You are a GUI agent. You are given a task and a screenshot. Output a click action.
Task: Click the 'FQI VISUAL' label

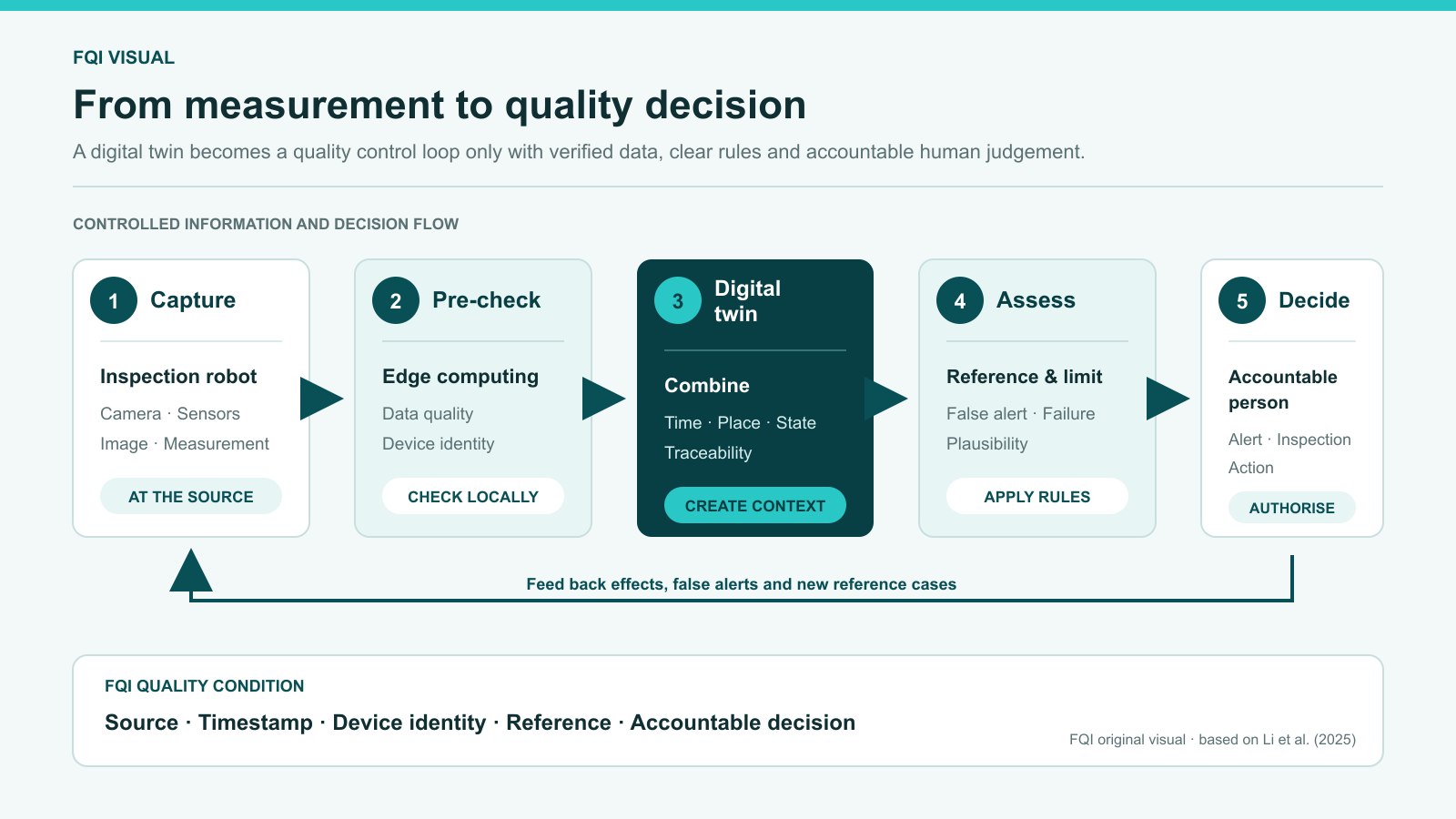pos(124,57)
